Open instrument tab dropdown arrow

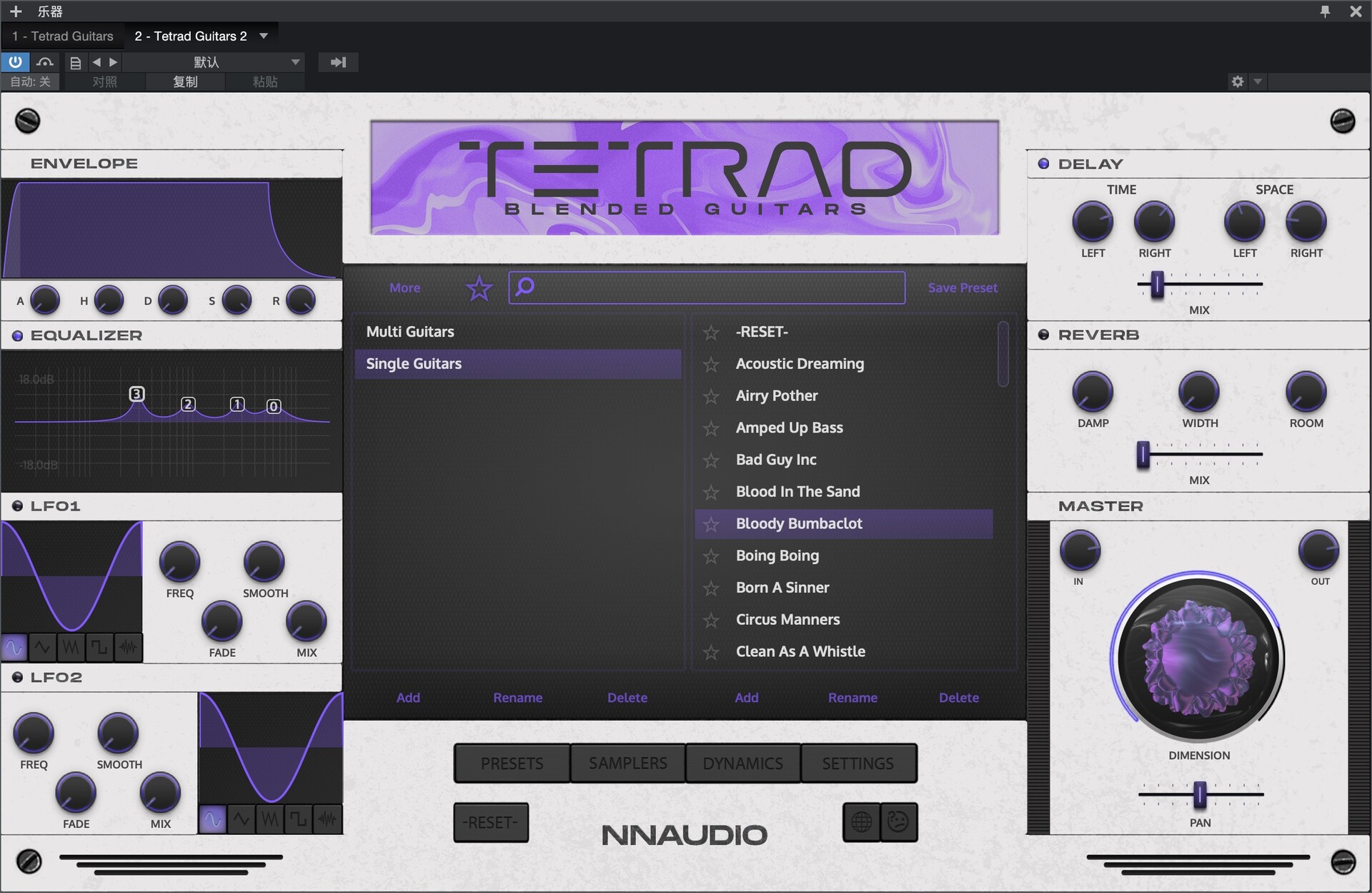click(264, 36)
